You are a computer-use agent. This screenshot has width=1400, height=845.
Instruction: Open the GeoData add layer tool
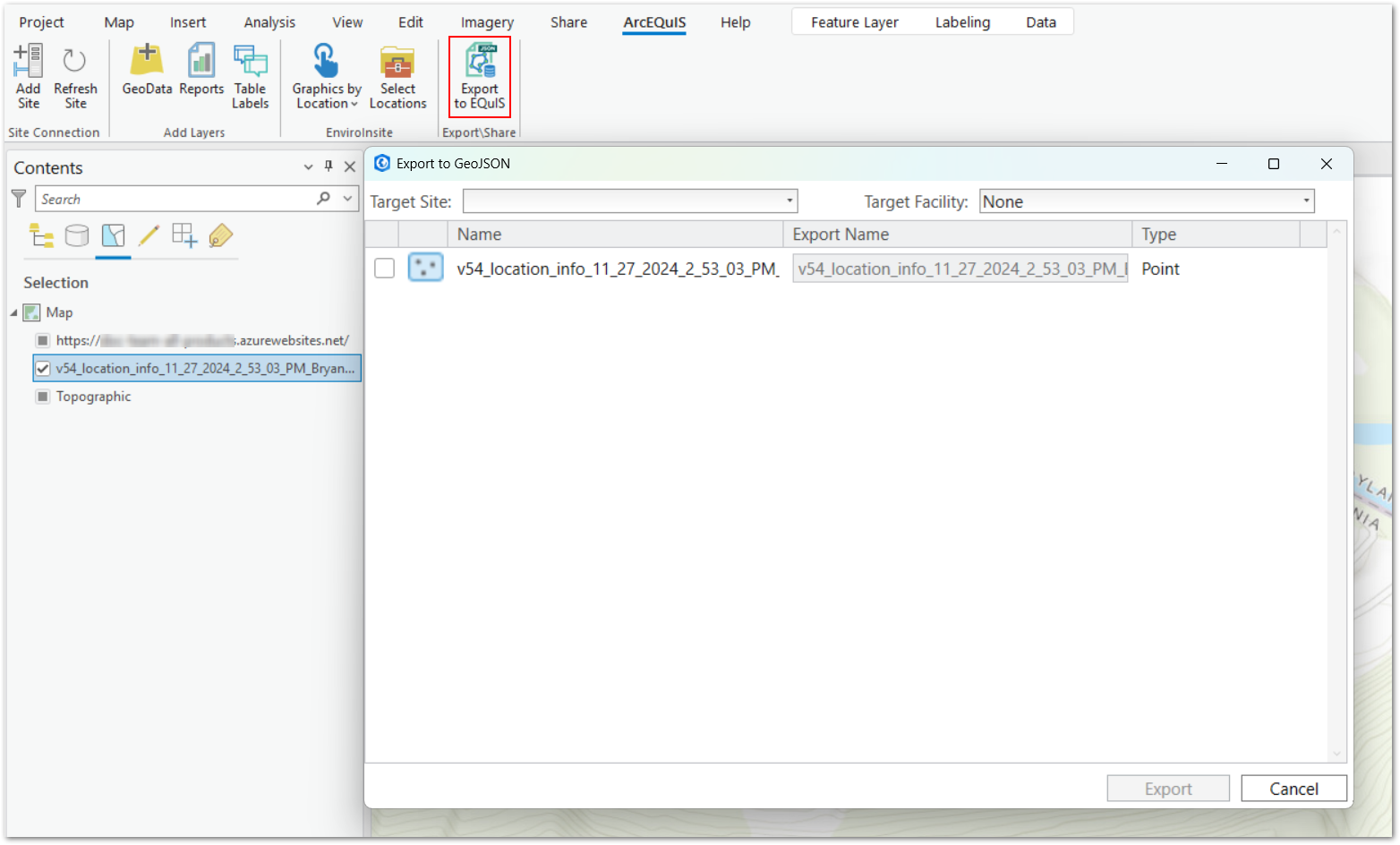tap(147, 69)
